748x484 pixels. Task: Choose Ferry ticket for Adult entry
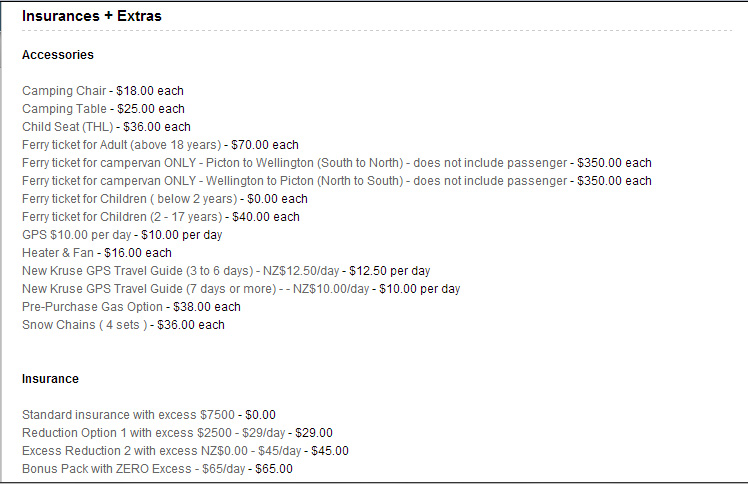click(x=122, y=145)
